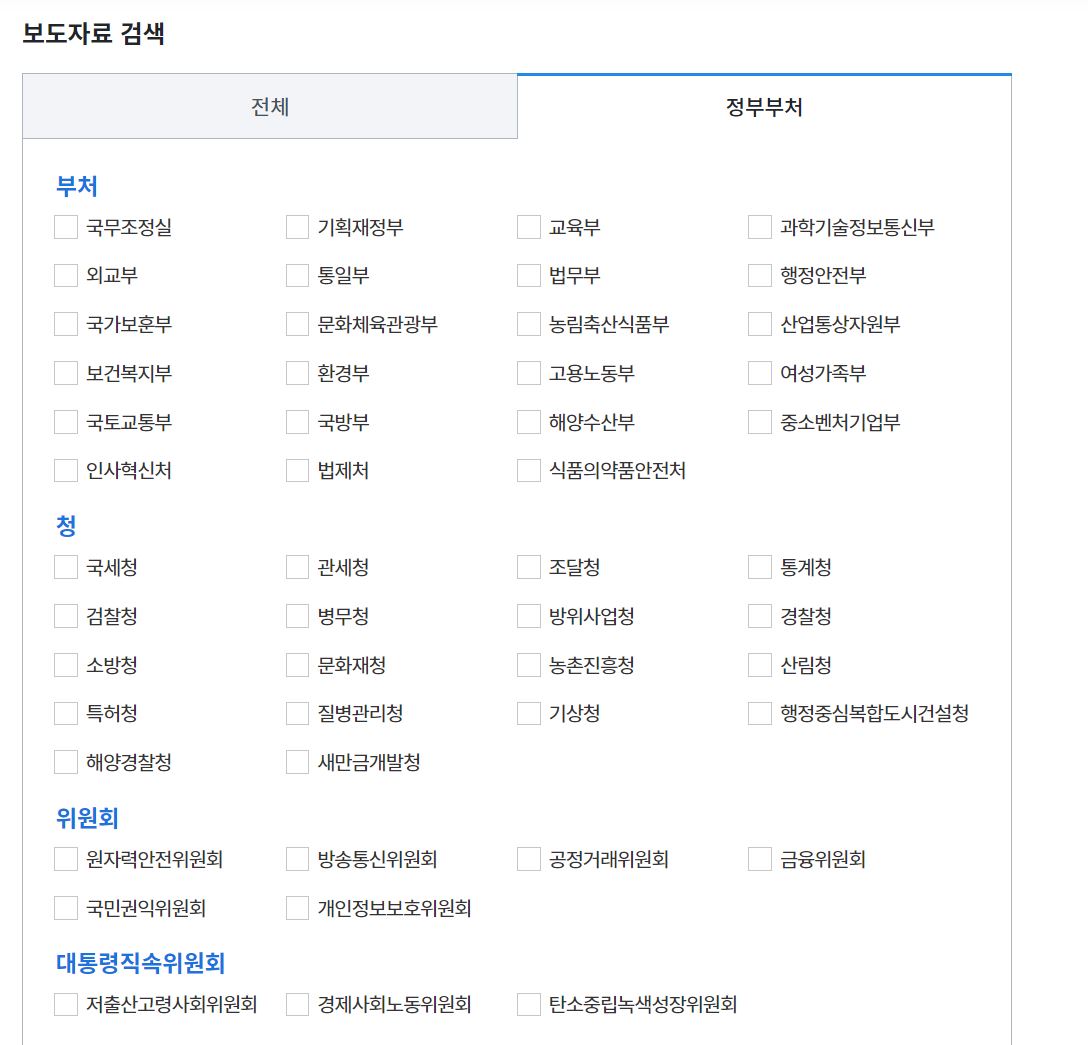Tick 산업통상자원부 checkbox

tap(760, 324)
